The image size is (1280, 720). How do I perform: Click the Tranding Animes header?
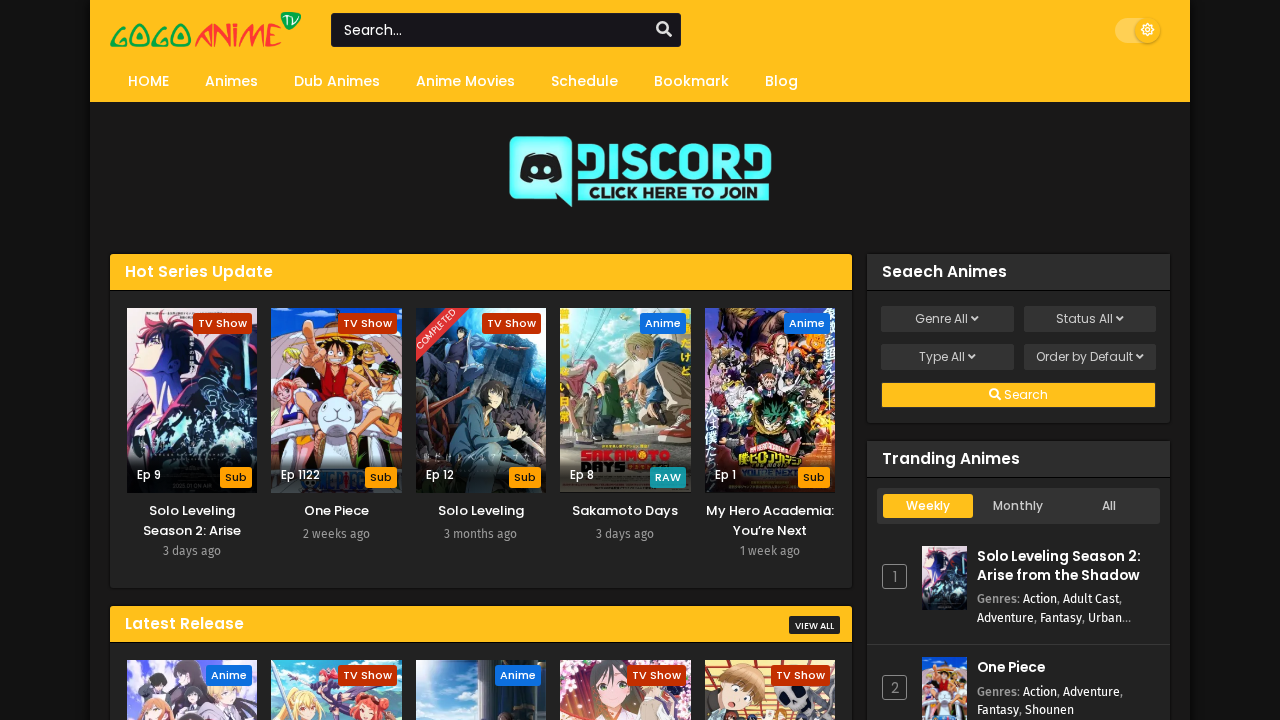point(1018,459)
